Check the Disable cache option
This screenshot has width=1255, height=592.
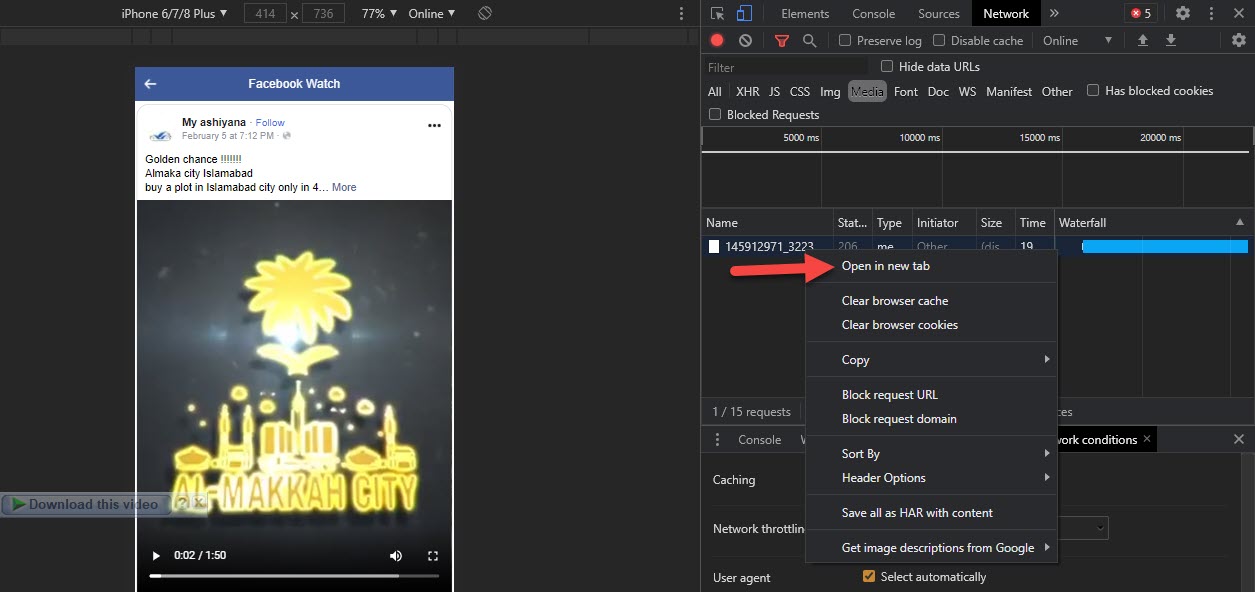pyautogui.click(x=939, y=41)
